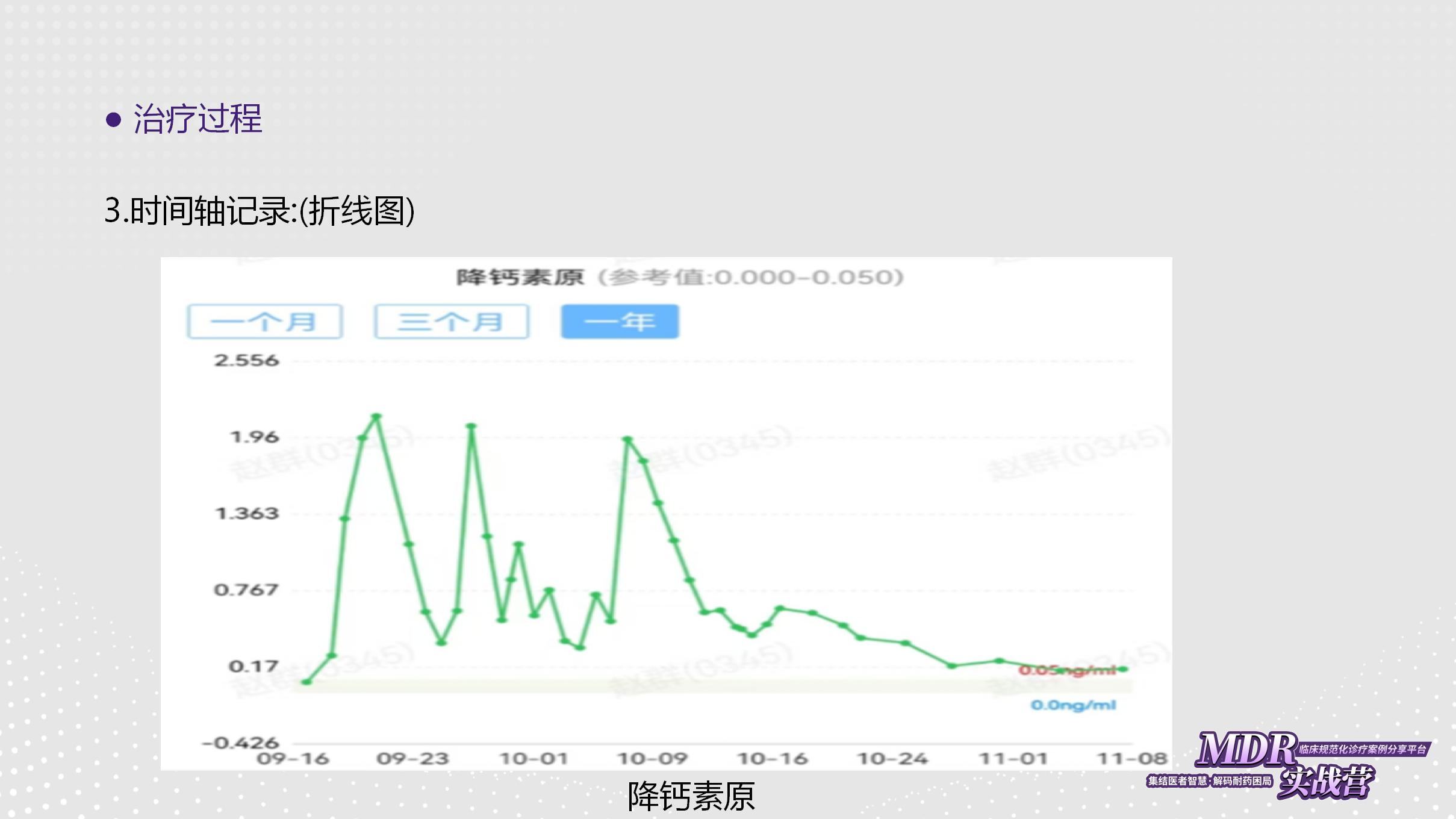Click the first data point at 09-16
Viewport: 1456px width, 819px height.
[x=306, y=682]
